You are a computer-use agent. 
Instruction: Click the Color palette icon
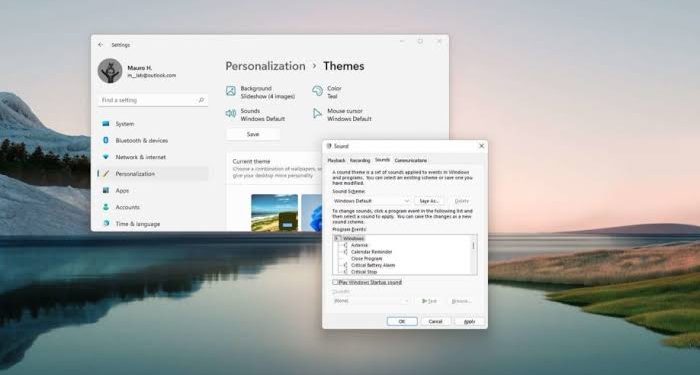coord(317,91)
